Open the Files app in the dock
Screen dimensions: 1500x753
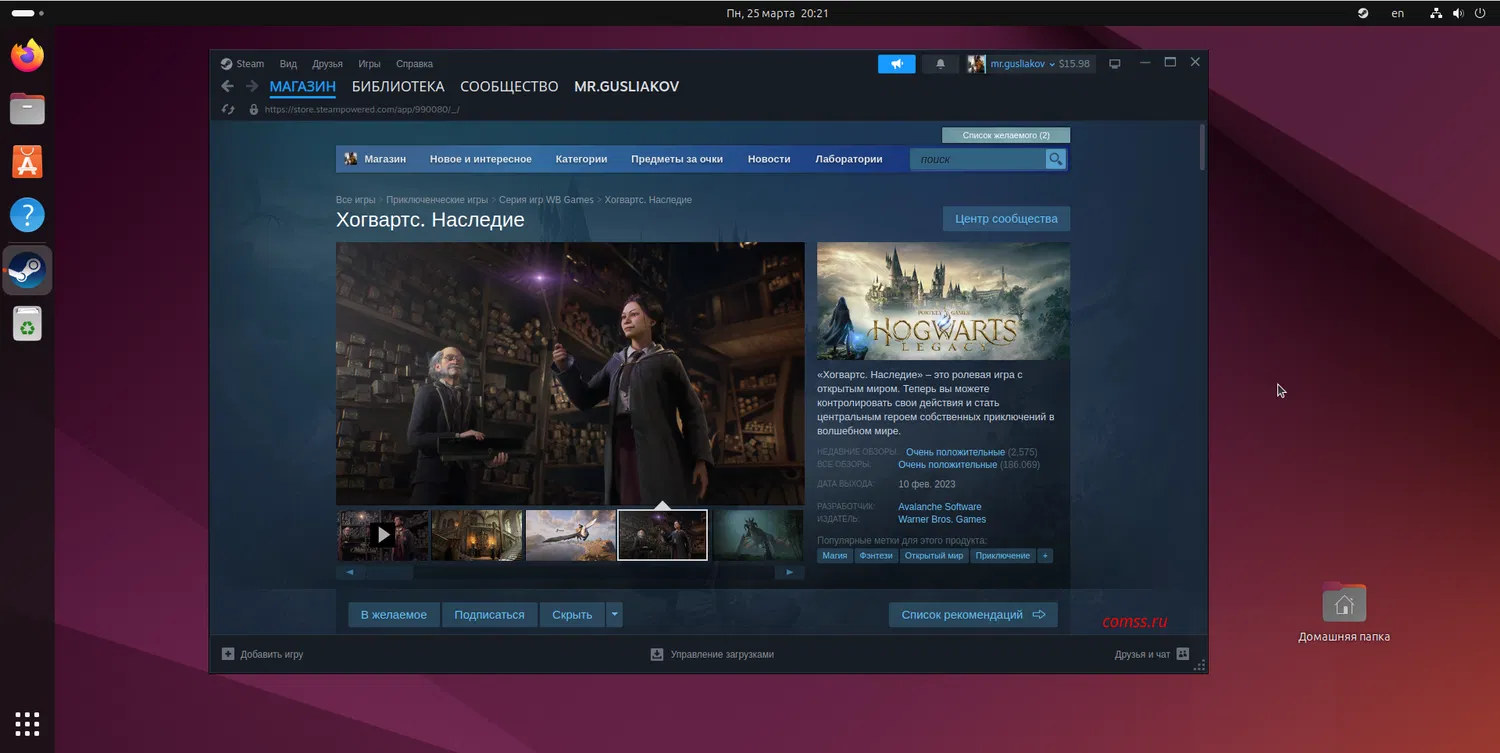click(x=28, y=108)
